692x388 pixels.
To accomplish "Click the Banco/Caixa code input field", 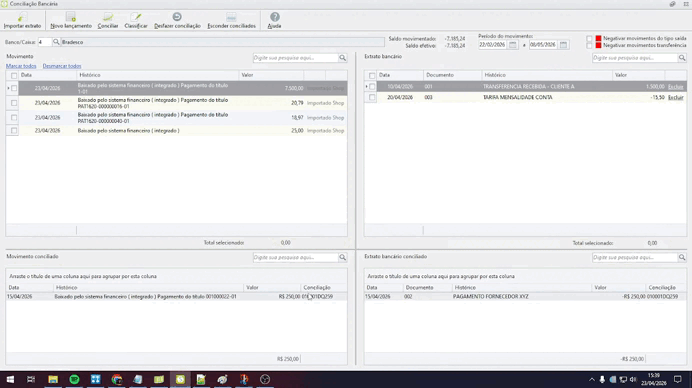I will click(x=45, y=42).
